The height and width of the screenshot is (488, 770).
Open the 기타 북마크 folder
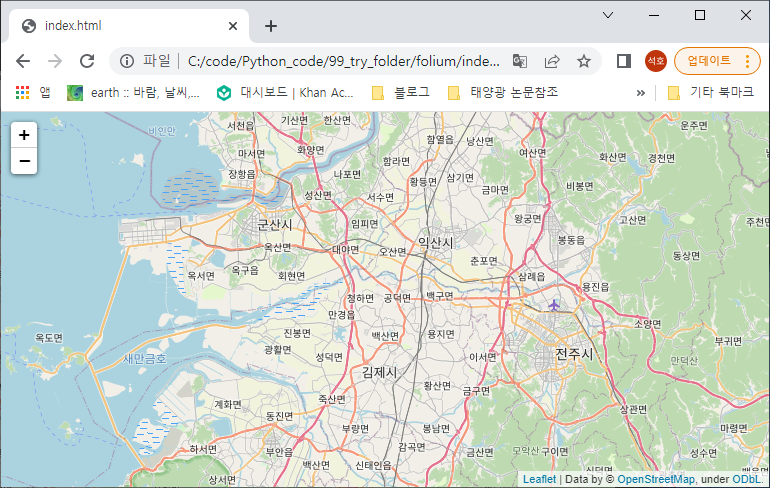point(711,92)
